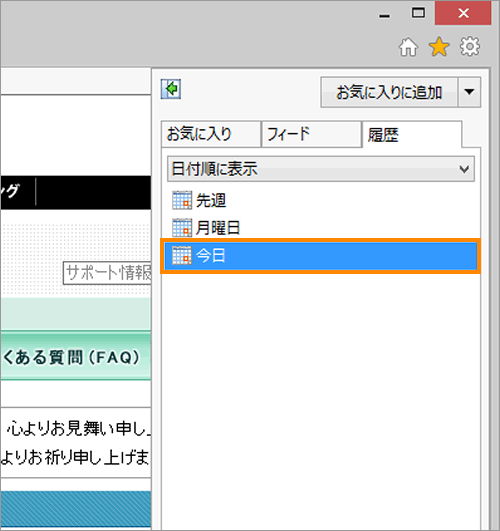The width and height of the screenshot is (500, 531).
Task: Expand the highlighted 今日 history entry
Action: [x=321, y=256]
